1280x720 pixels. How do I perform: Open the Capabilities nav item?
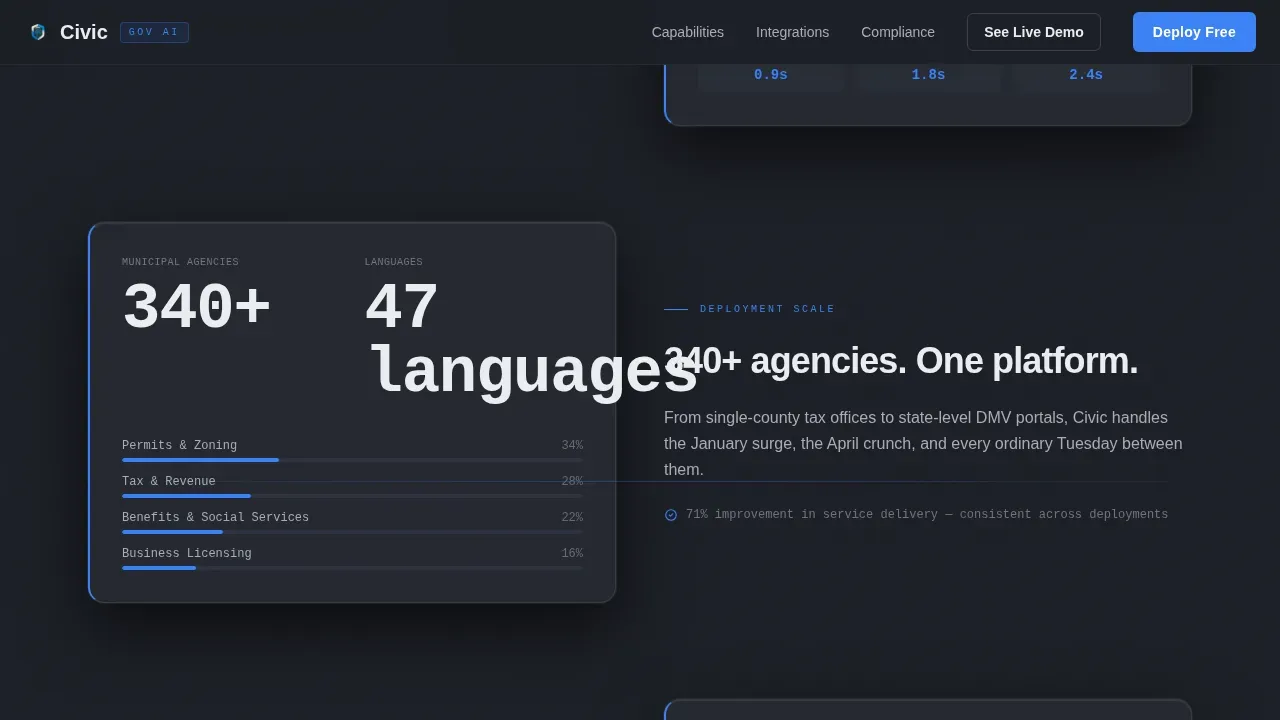688,32
